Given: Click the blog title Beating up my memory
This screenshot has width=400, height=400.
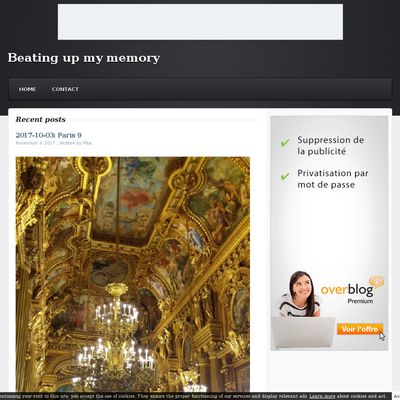Looking at the screenshot, I should pos(84,58).
